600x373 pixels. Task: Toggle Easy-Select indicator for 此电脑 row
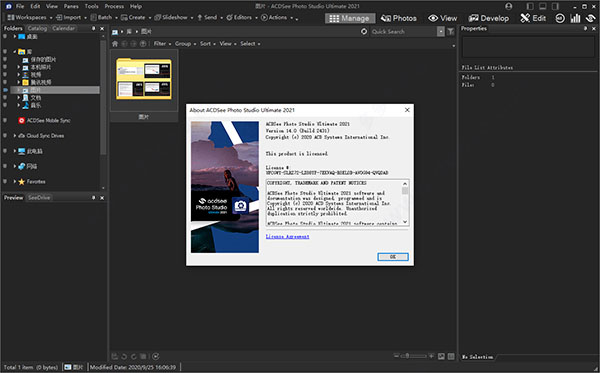pyautogui.click(x=5, y=151)
